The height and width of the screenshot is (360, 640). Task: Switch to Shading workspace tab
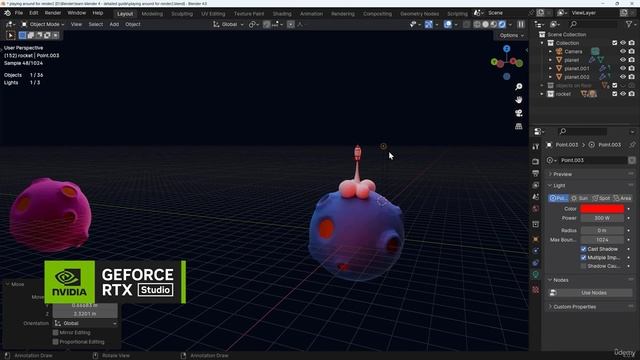(282, 14)
